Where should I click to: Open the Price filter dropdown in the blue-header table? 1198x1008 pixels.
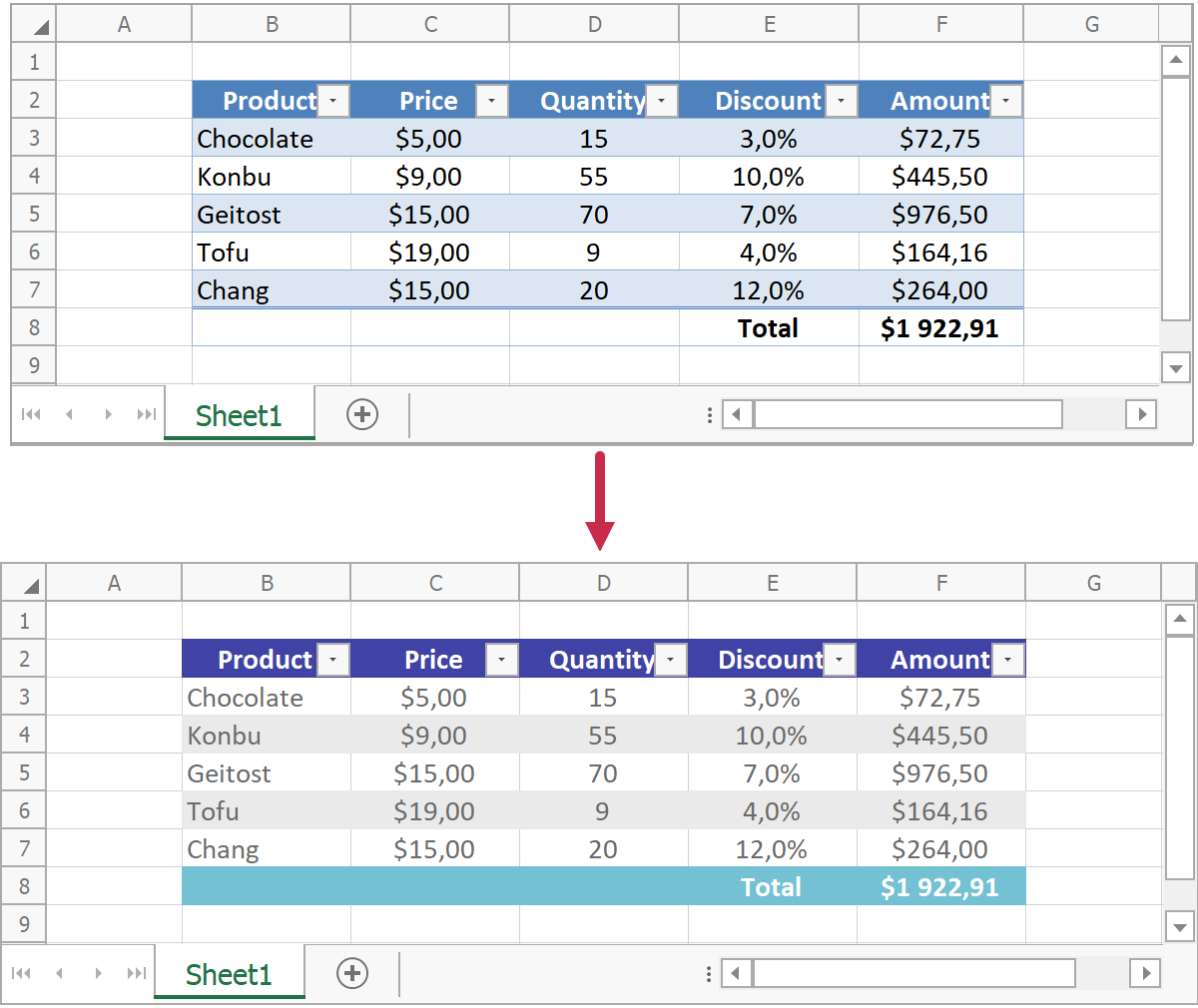tap(492, 101)
